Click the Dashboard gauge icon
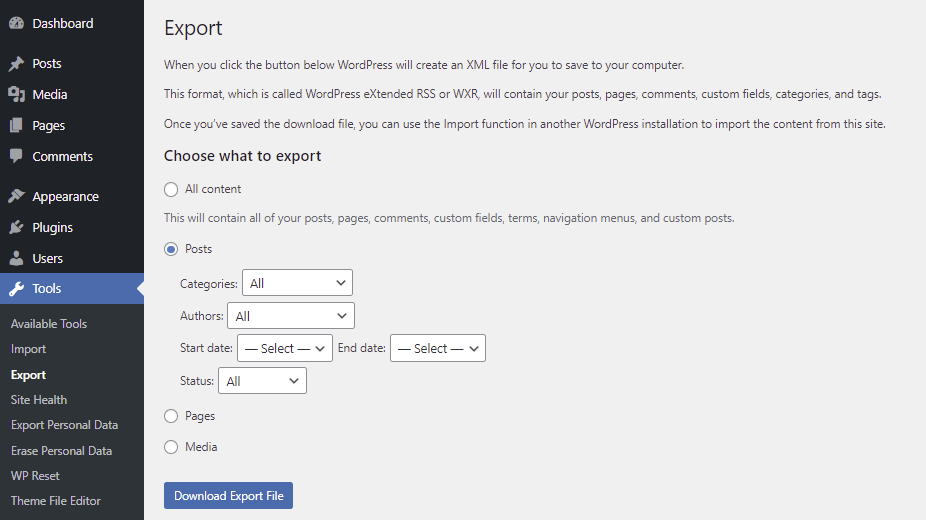926x520 pixels. pos(16,23)
